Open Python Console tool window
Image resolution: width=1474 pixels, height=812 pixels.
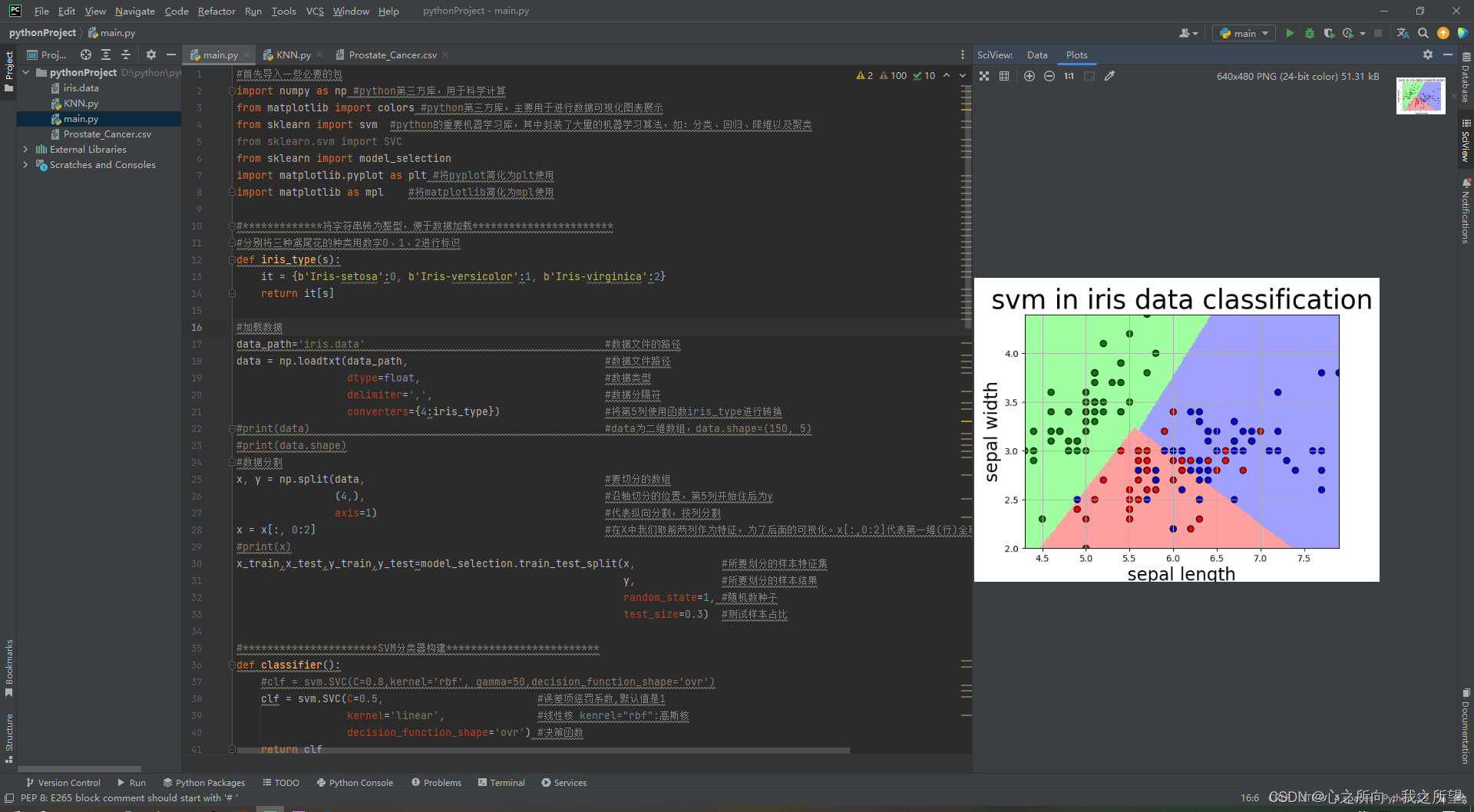coord(355,782)
